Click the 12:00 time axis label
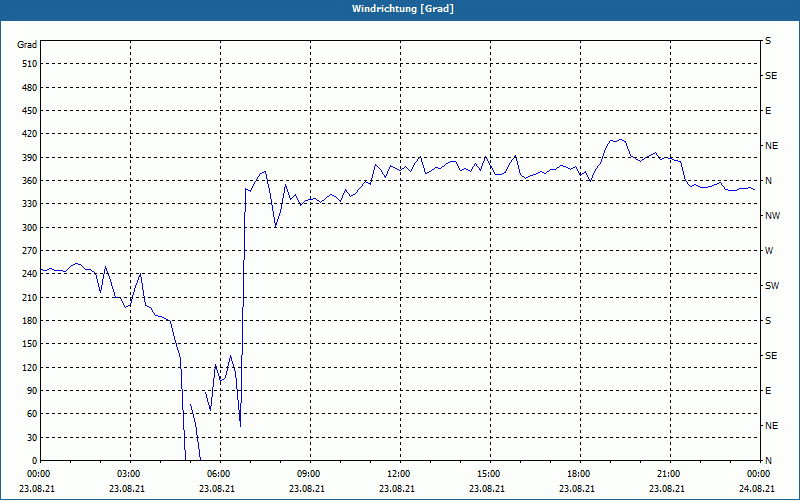 pyautogui.click(x=399, y=474)
